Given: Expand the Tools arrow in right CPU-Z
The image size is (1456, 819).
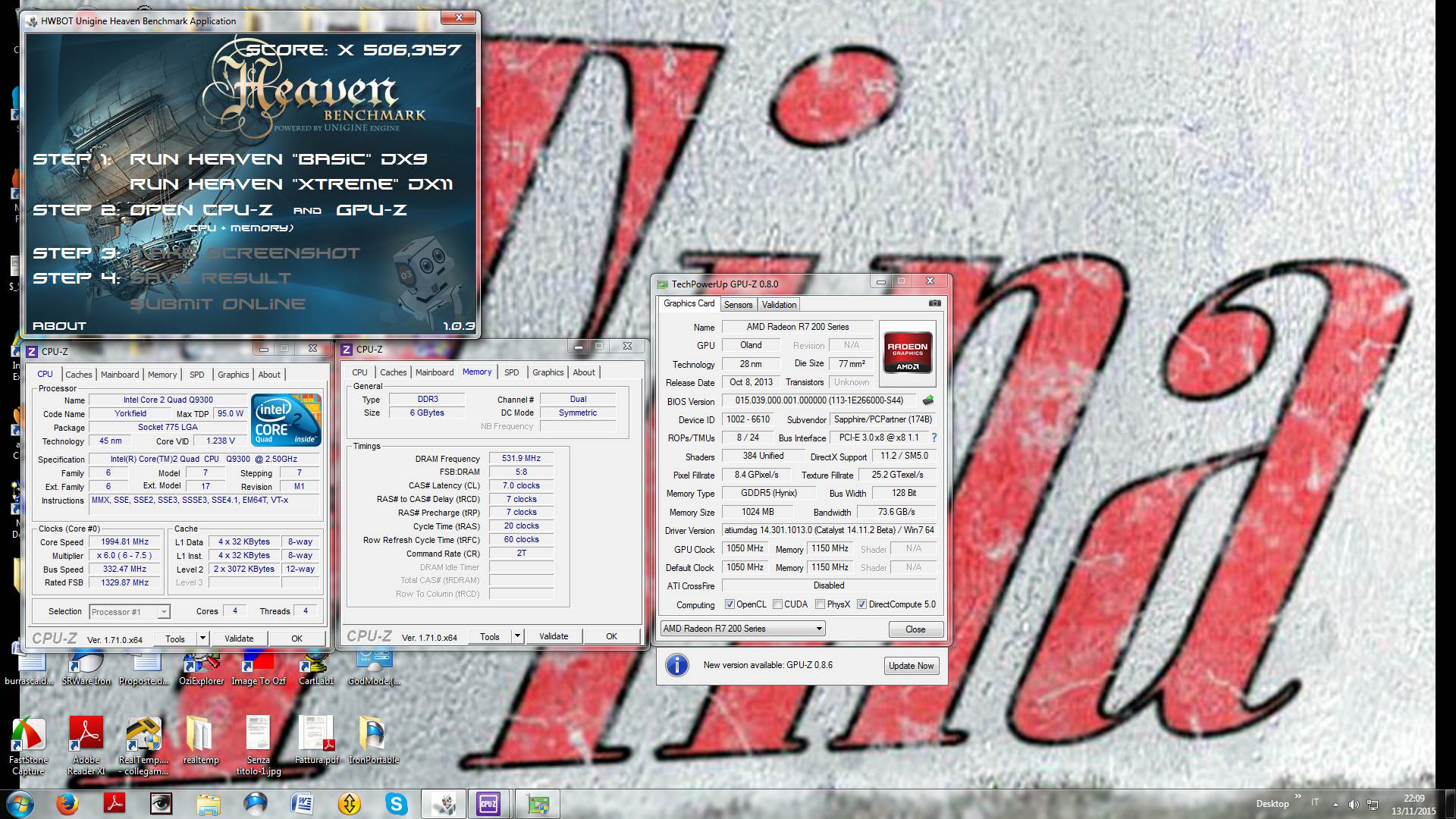Looking at the screenshot, I should click(x=517, y=636).
